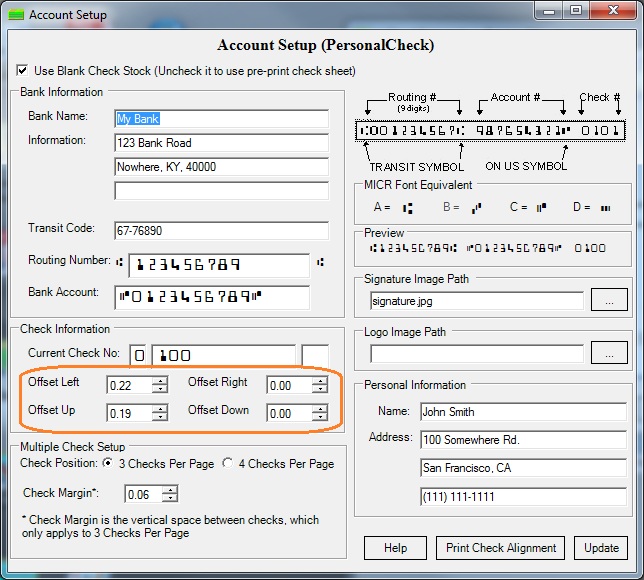Viewport: 644px width, 580px height.
Task: Browse for Signature Image Path file
Action: pos(609,299)
